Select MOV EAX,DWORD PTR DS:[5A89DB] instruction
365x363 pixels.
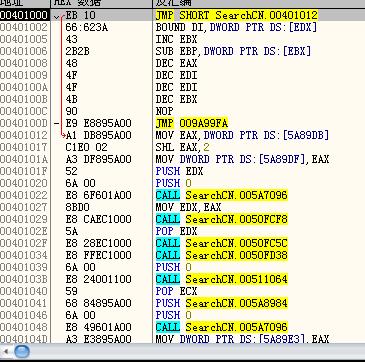242,135
